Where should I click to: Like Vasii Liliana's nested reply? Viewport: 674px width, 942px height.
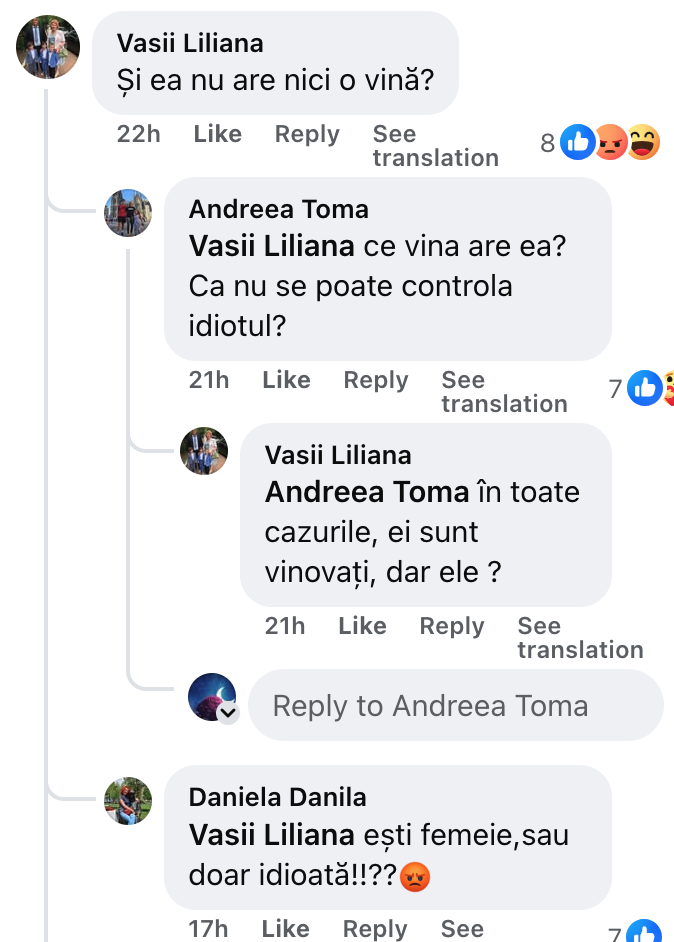click(362, 626)
